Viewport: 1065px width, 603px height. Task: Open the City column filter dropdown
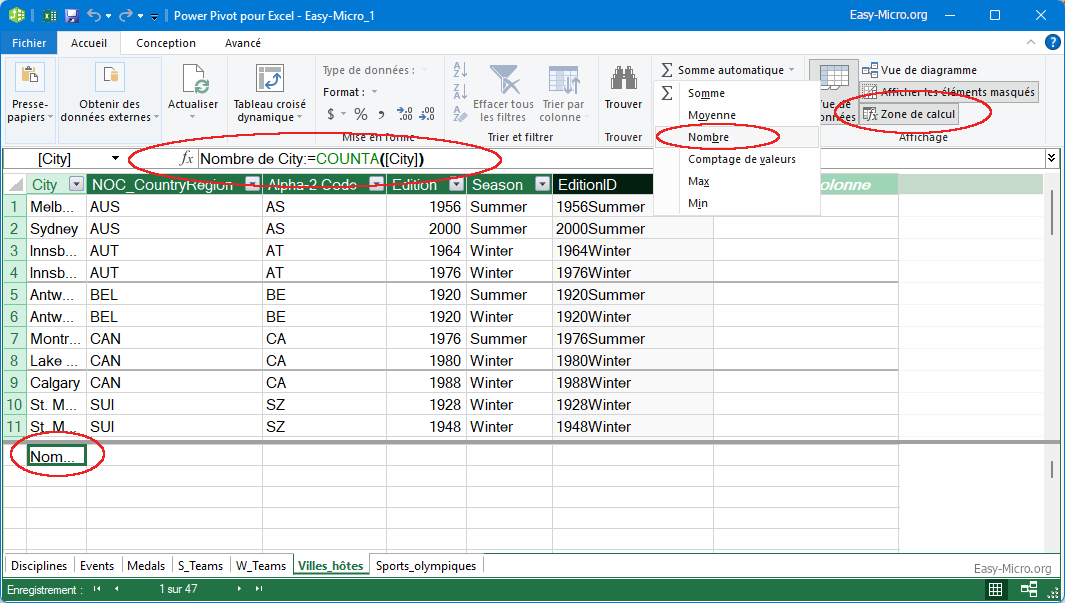coord(76,185)
